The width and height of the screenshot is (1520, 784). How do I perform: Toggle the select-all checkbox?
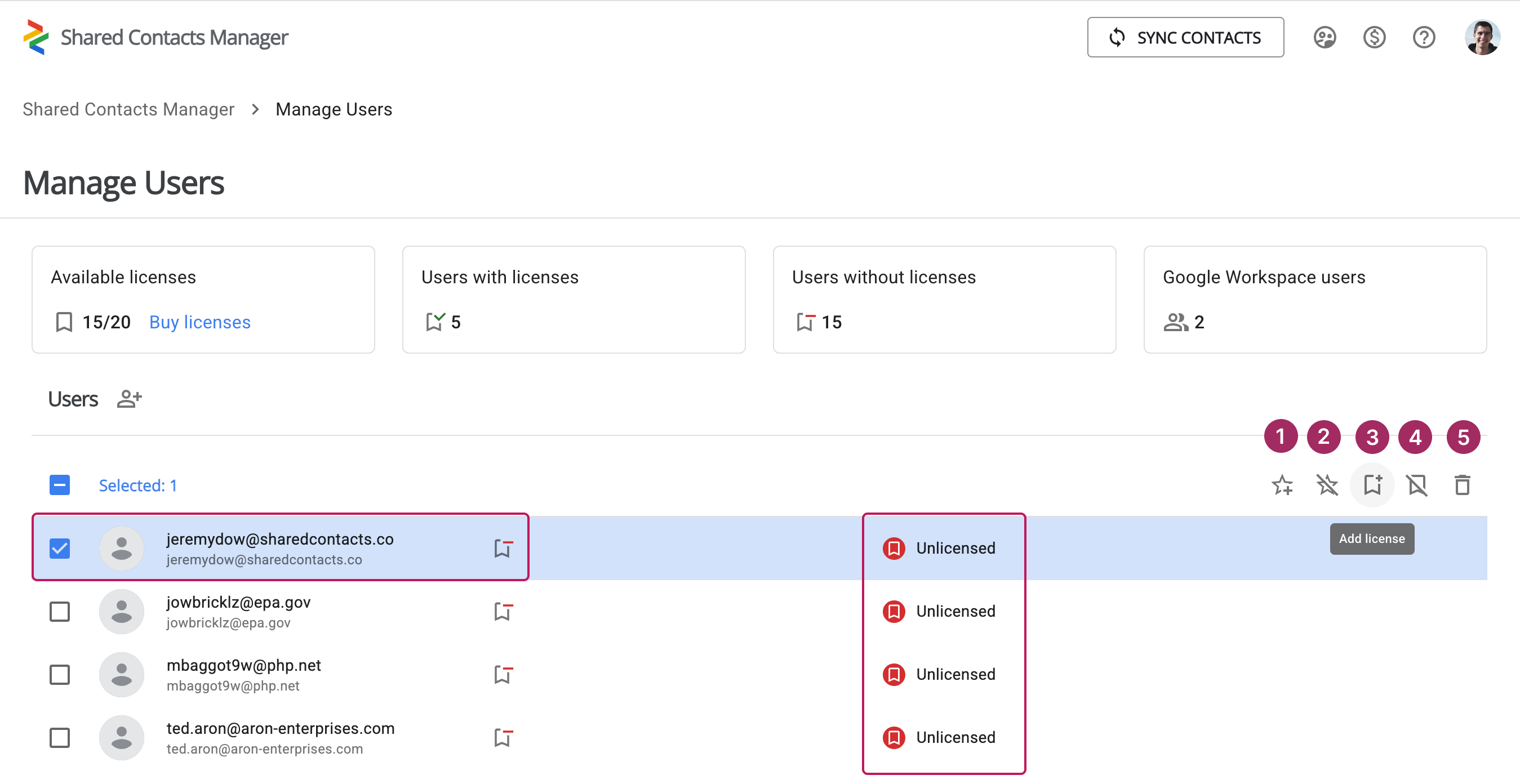point(60,485)
